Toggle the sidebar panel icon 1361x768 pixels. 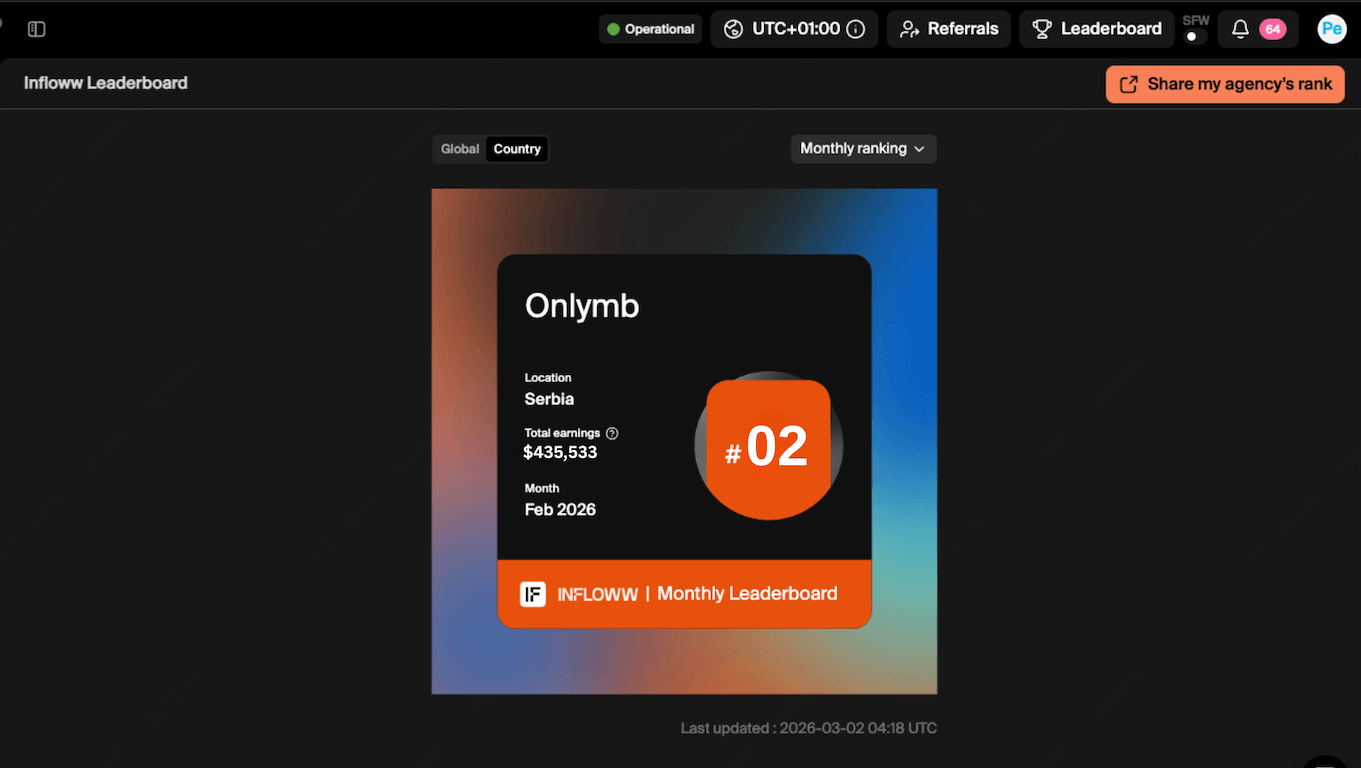pyautogui.click(x=37, y=29)
